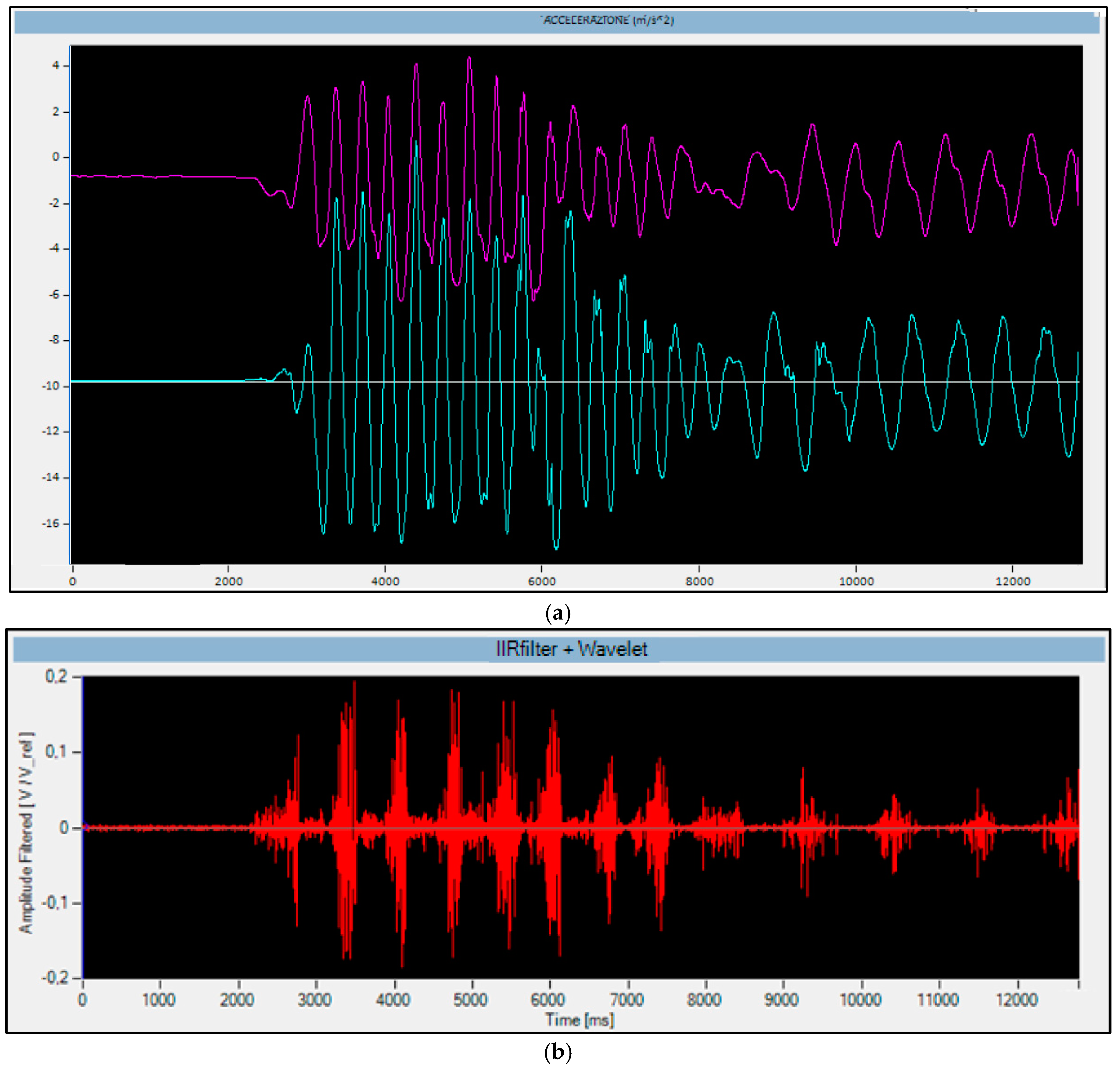This screenshot has width=1120, height=1071.
Task: Click the 11000 tick on the wavelet time axis
Action: pos(938,1000)
